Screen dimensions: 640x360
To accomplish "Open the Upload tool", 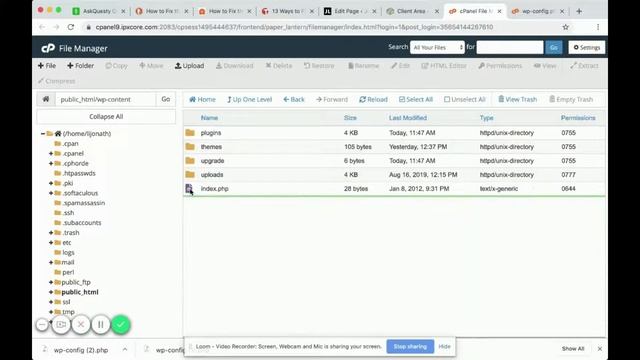I will point(189,66).
